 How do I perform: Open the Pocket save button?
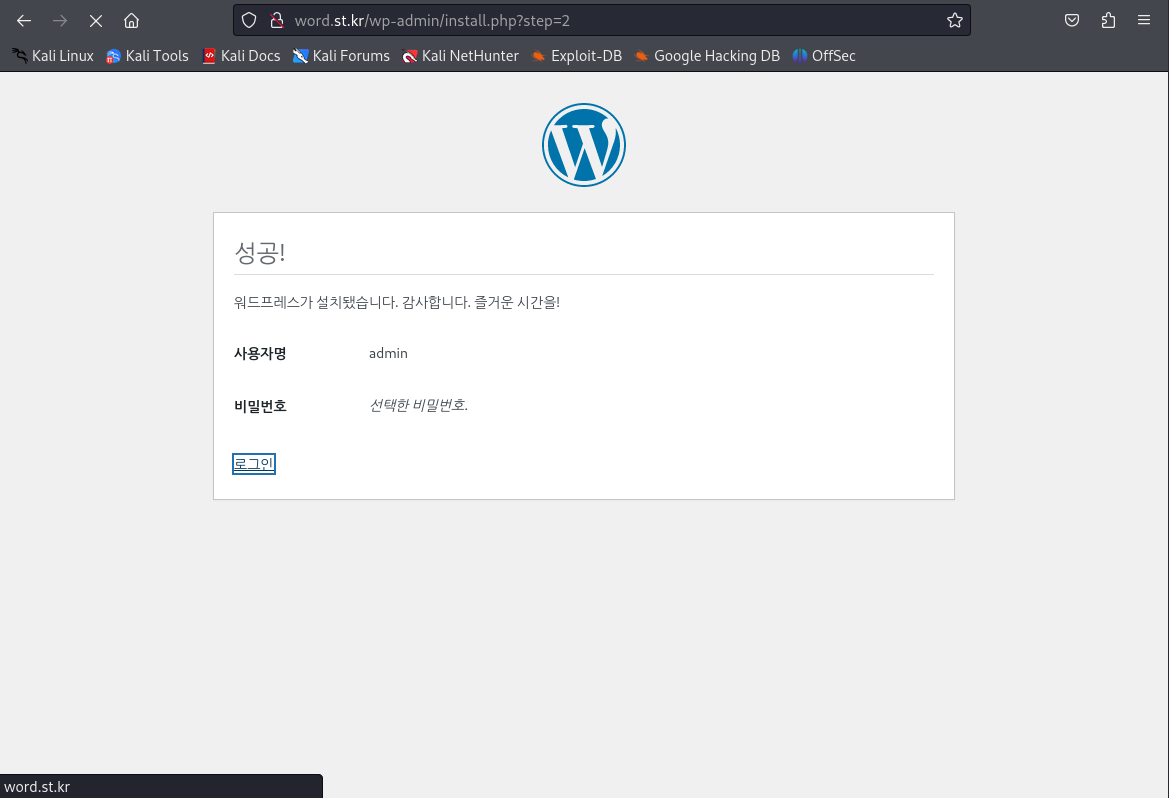tap(1071, 21)
